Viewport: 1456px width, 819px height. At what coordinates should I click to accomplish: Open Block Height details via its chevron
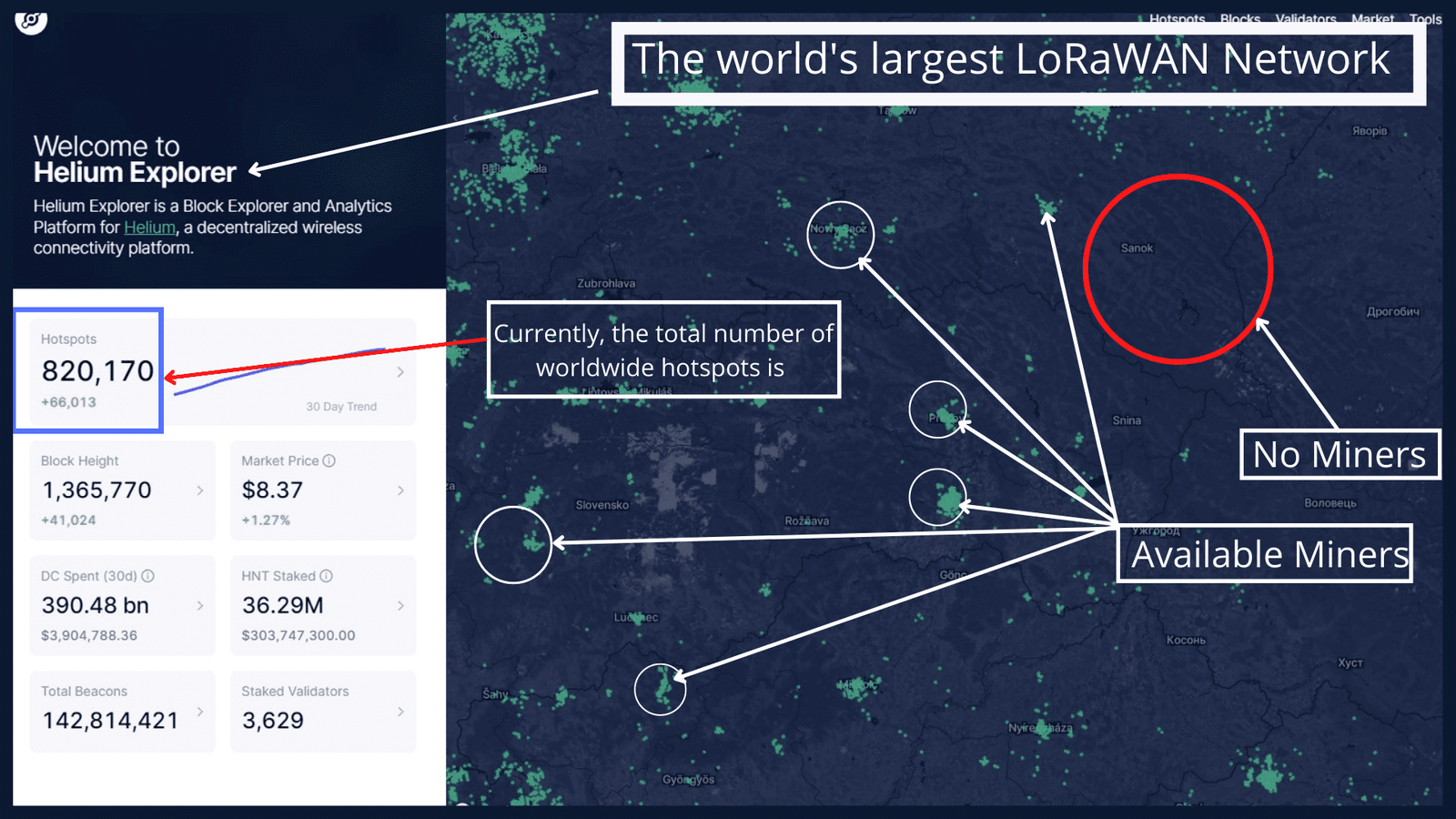200,490
